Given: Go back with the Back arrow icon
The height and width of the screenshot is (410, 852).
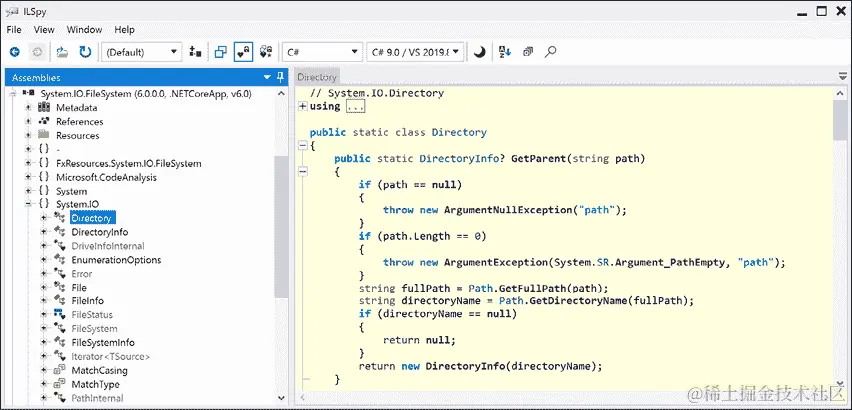Looking at the screenshot, I should coord(15,52).
